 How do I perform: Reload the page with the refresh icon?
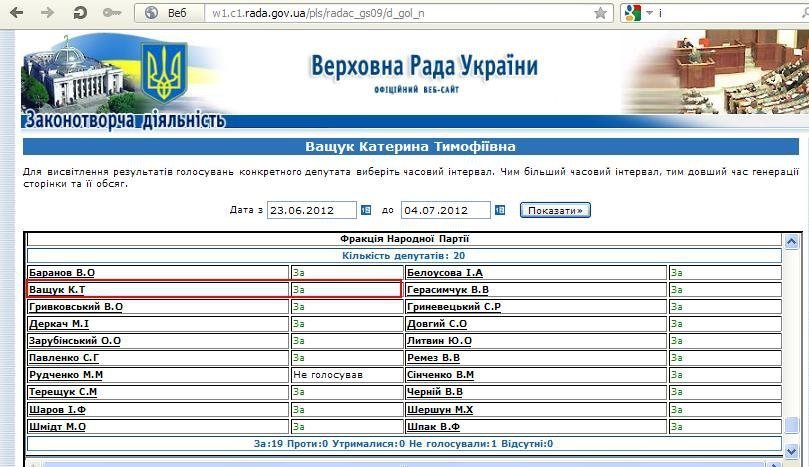coord(80,13)
